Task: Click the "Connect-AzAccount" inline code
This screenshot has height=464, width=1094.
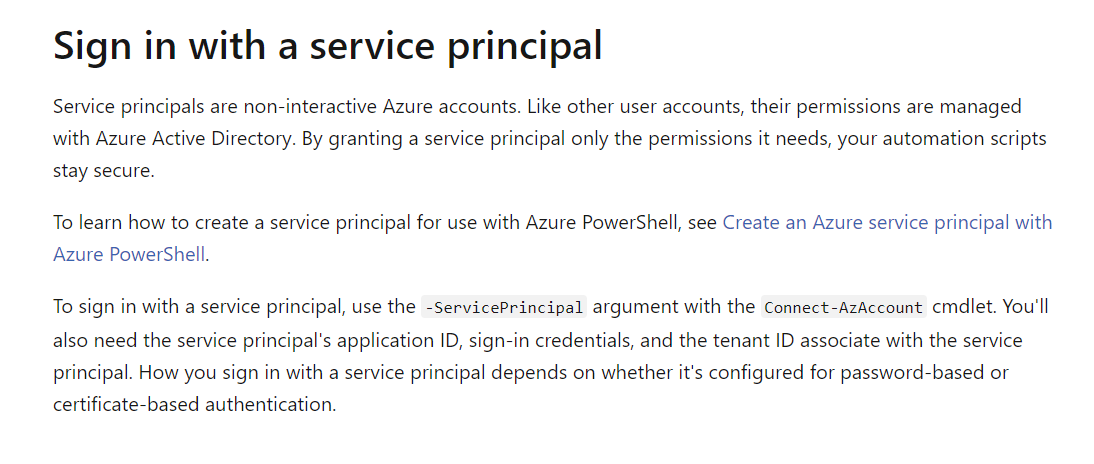Action: pyautogui.click(x=844, y=306)
